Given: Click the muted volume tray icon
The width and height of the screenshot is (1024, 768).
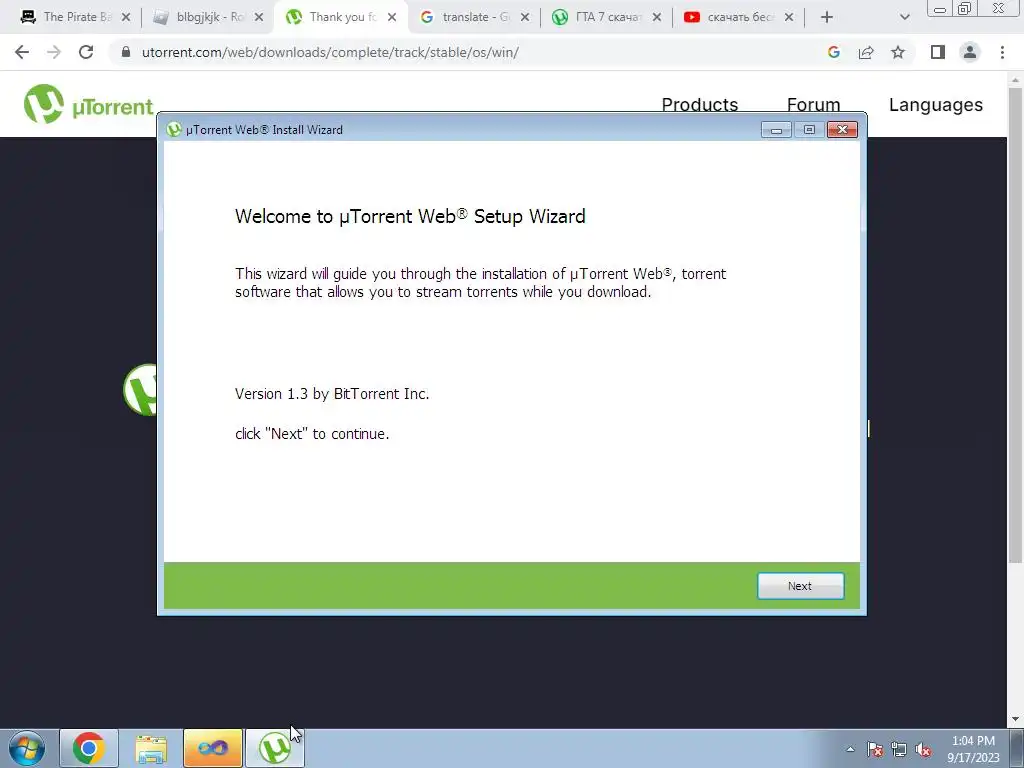Looking at the screenshot, I should tap(923, 749).
